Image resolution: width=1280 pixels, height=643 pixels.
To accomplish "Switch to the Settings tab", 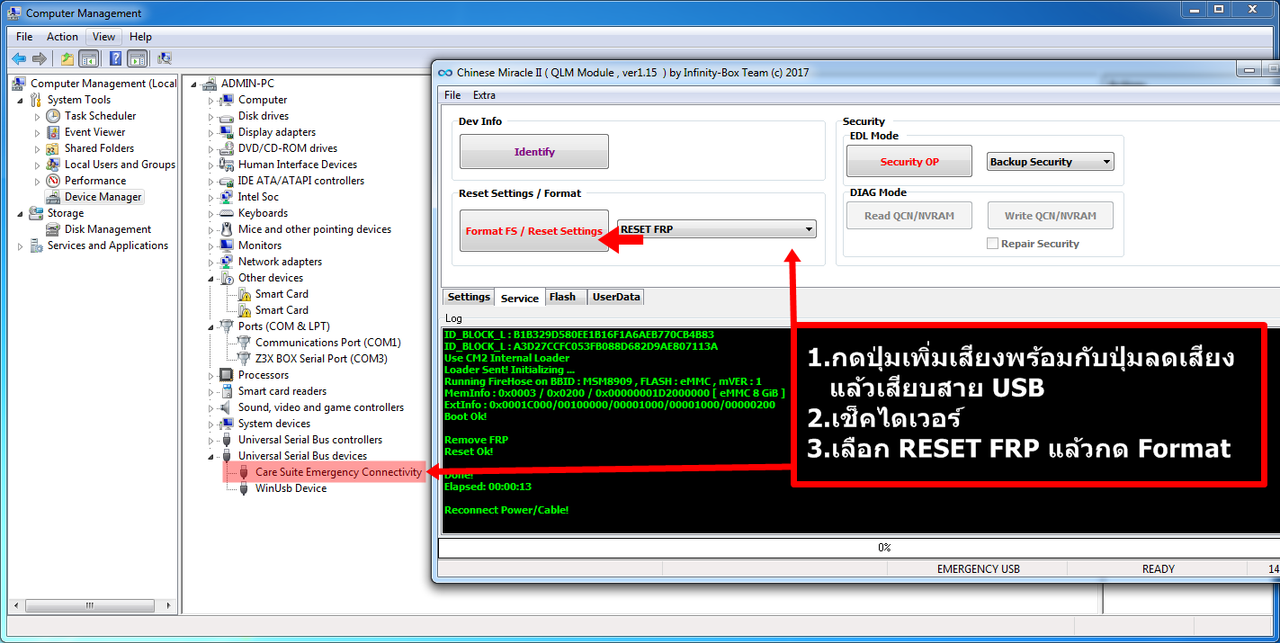I will pos(468,297).
